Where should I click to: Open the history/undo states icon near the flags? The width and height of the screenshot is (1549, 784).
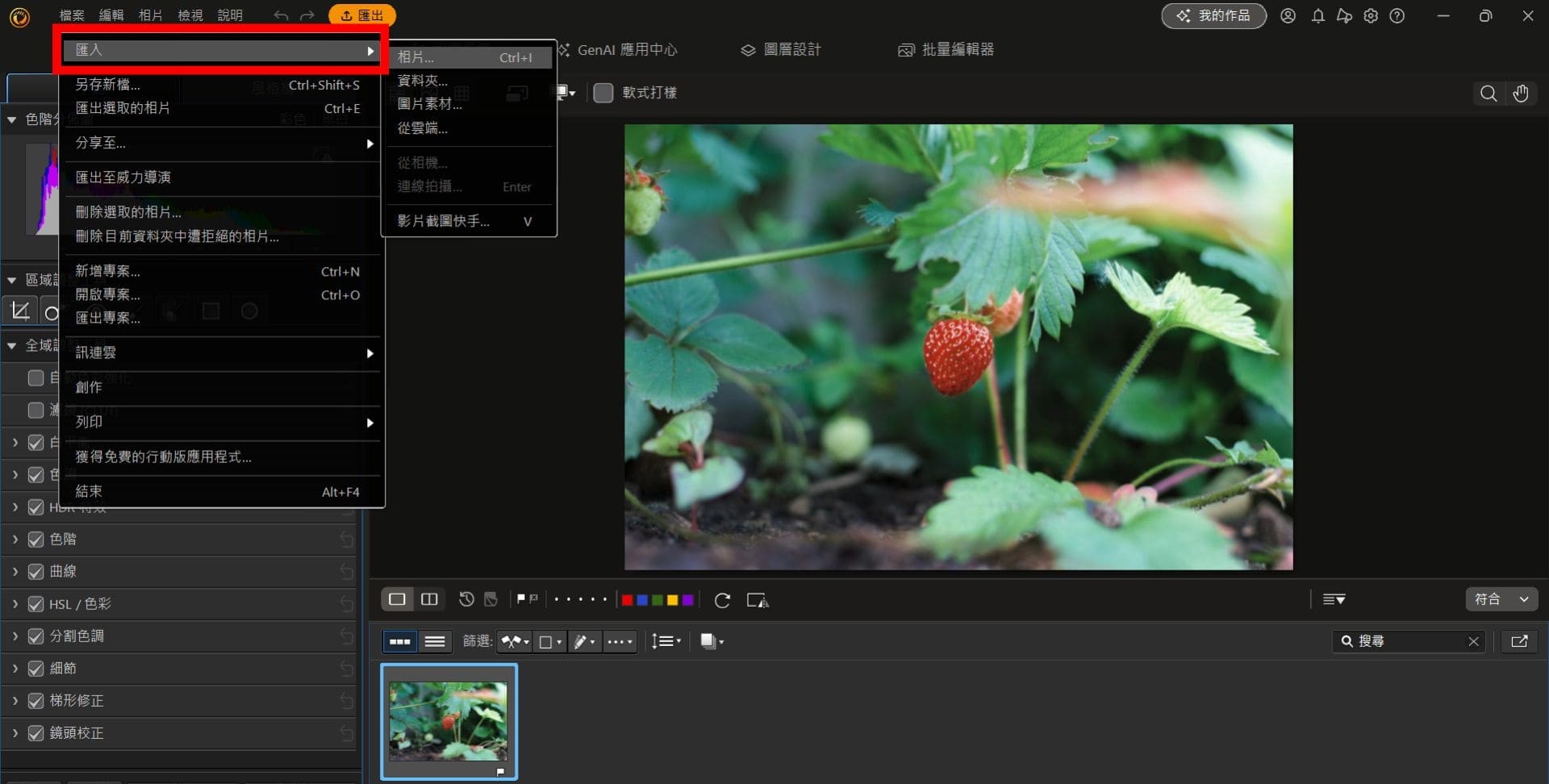tap(465, 599)
